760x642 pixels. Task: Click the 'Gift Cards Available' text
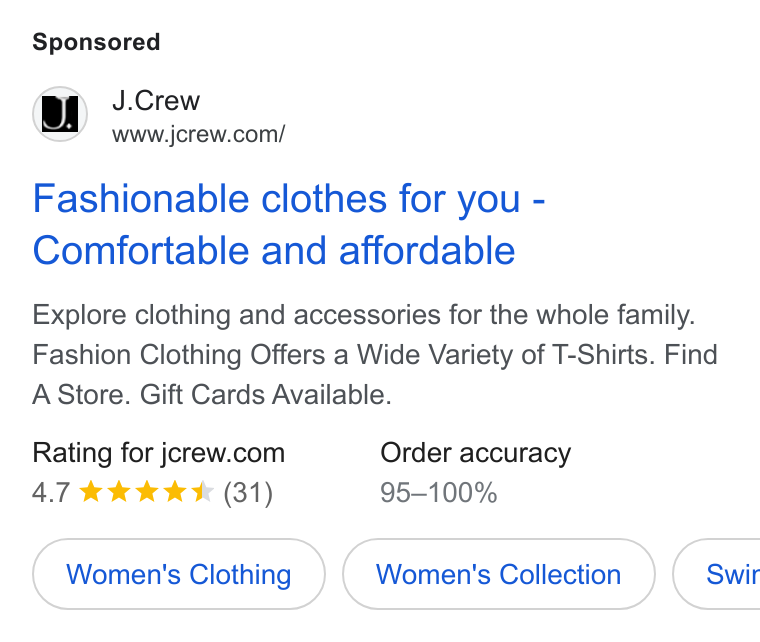click(x=266, y=394)
